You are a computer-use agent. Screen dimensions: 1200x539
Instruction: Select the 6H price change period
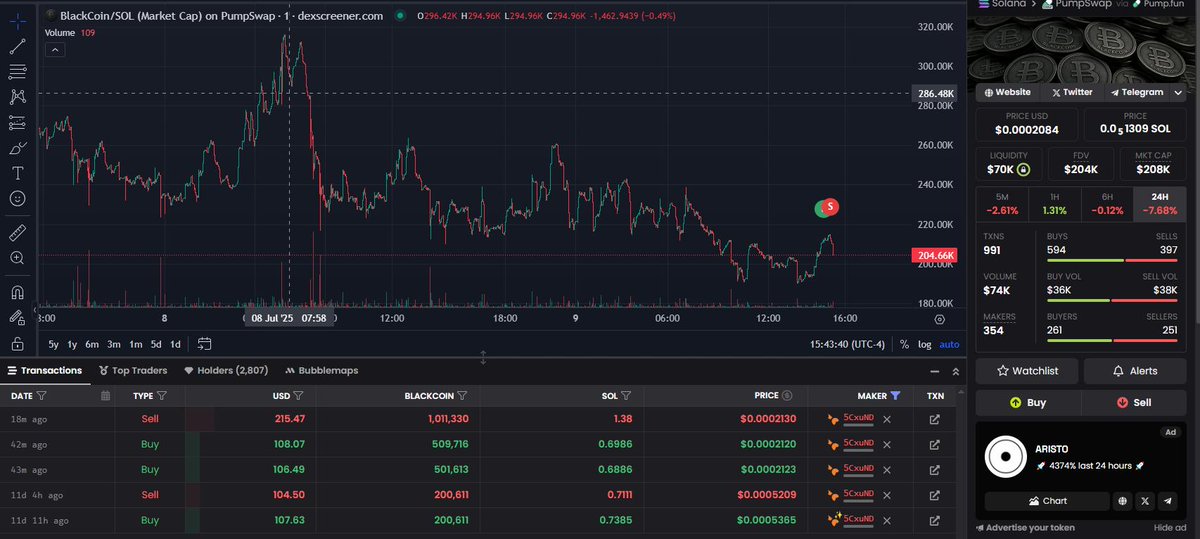1109,204
